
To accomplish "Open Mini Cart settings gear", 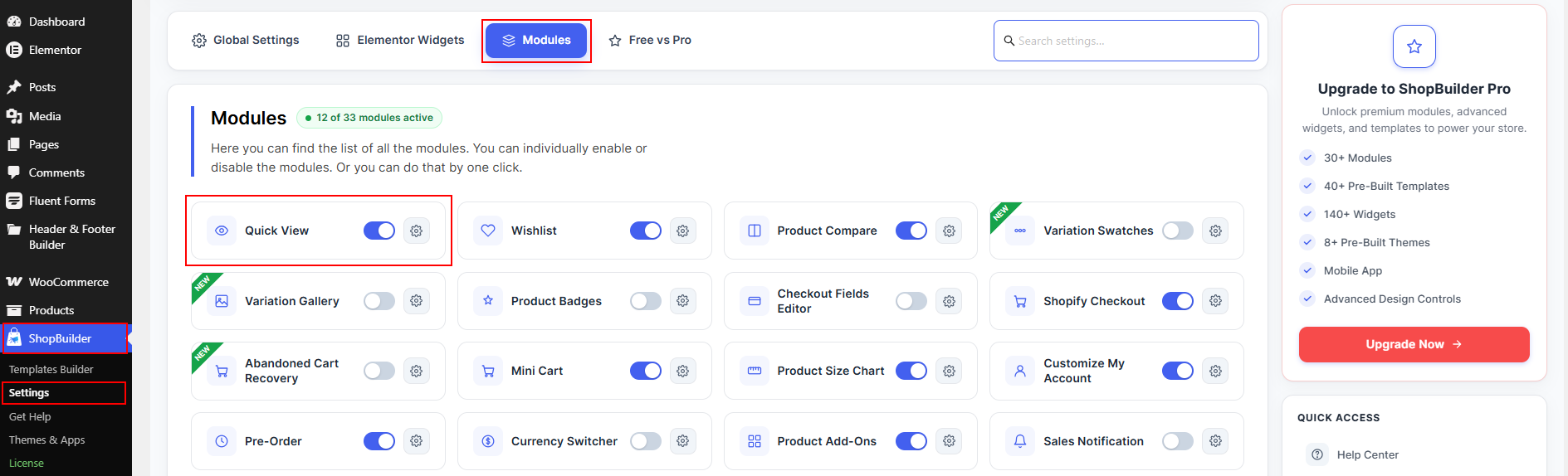I will pos(683,371).
